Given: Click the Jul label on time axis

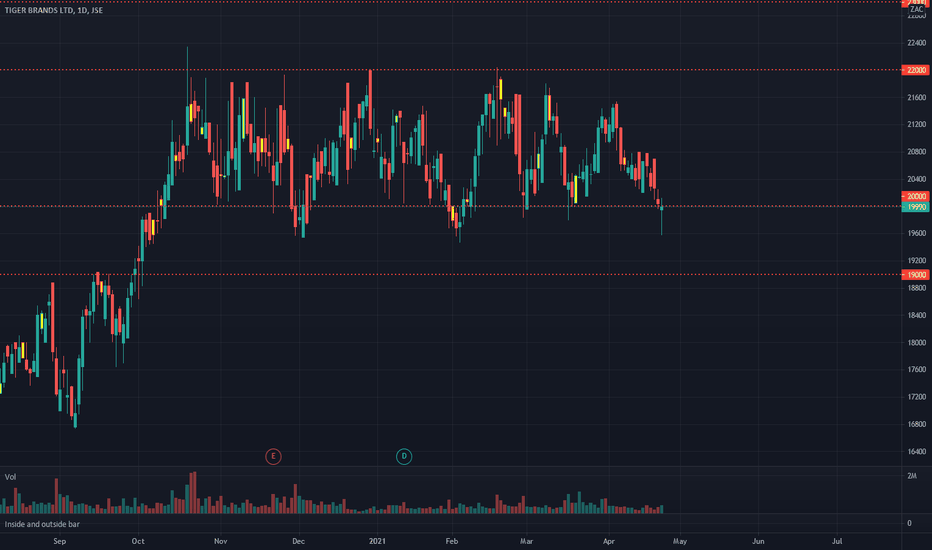Looking at the screenshot, I should coord(837,541).
